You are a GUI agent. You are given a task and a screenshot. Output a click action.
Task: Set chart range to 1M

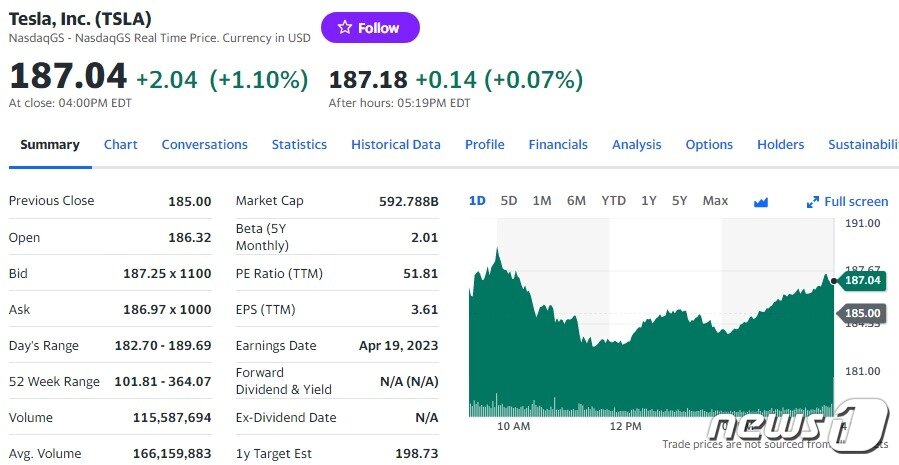coord(542,201)
